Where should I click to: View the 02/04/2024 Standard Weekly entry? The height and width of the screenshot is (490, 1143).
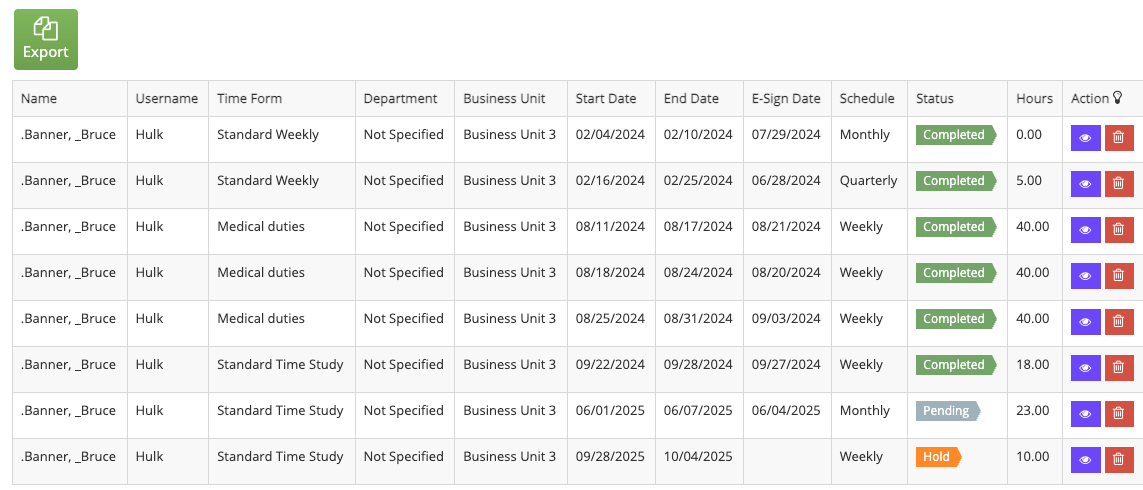[x=1085, y=138]
